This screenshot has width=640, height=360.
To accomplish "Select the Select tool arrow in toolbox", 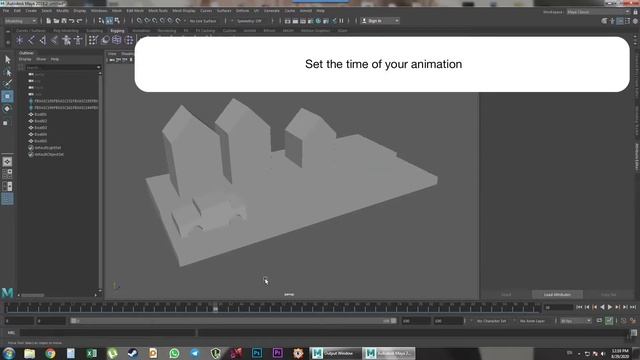I will tap(7, 60).
